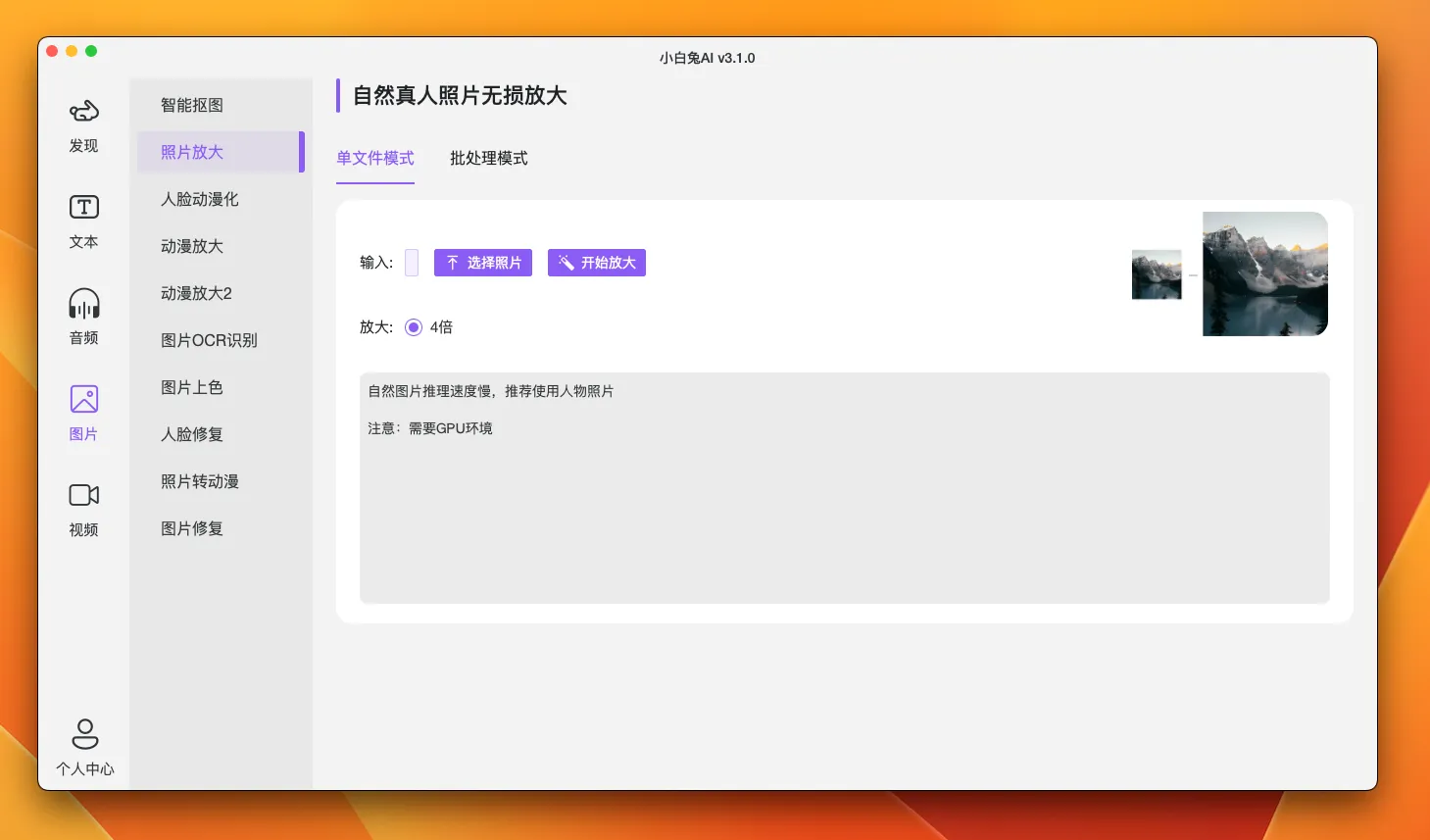Select 照片放大 in the submenu
Screen dimensions: 1430x840
coord(221,152)
